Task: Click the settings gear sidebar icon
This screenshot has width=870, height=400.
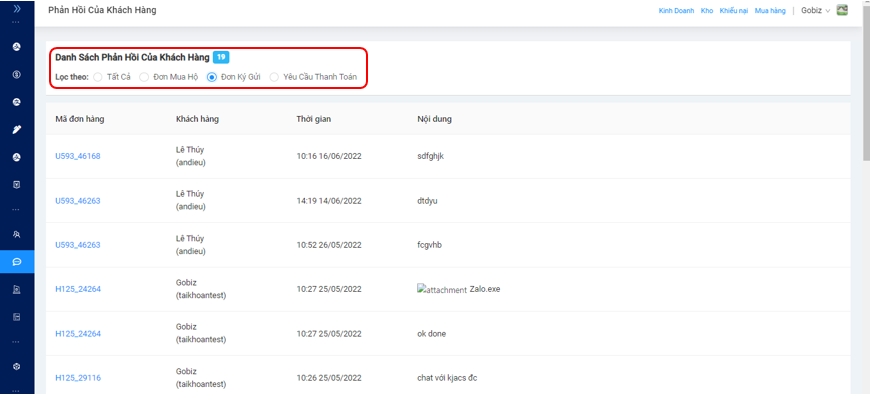Action: click(x=16, y=366)
